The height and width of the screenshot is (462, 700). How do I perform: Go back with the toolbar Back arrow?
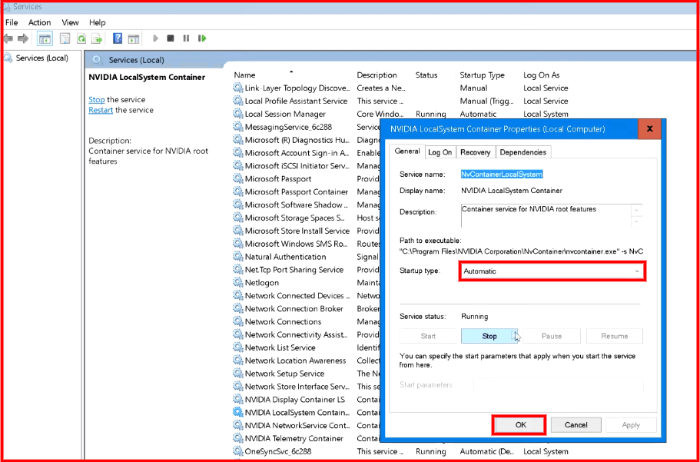8,39
